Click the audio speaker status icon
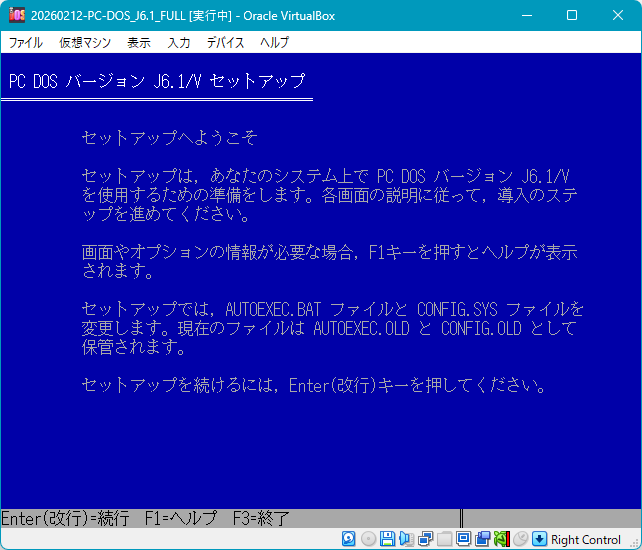The width and height of the screenshot is (642, 550). coord(406,539)
